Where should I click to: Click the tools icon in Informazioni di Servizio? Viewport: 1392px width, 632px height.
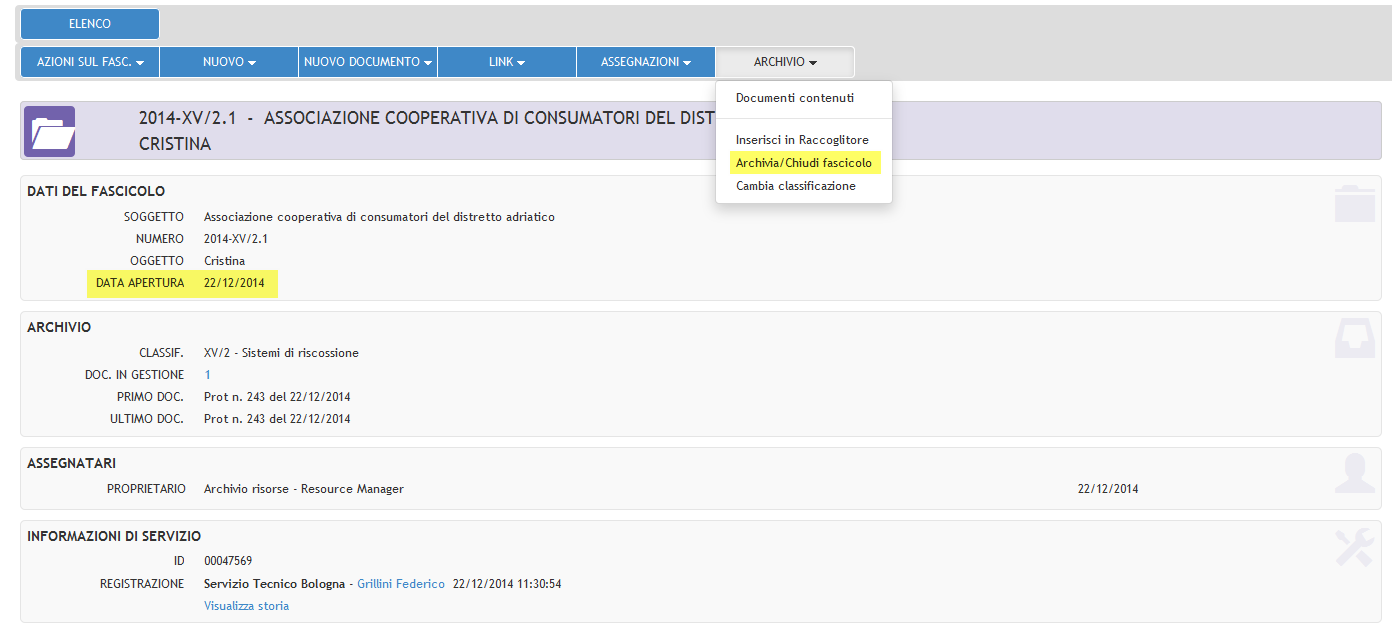coord(1354,547)
